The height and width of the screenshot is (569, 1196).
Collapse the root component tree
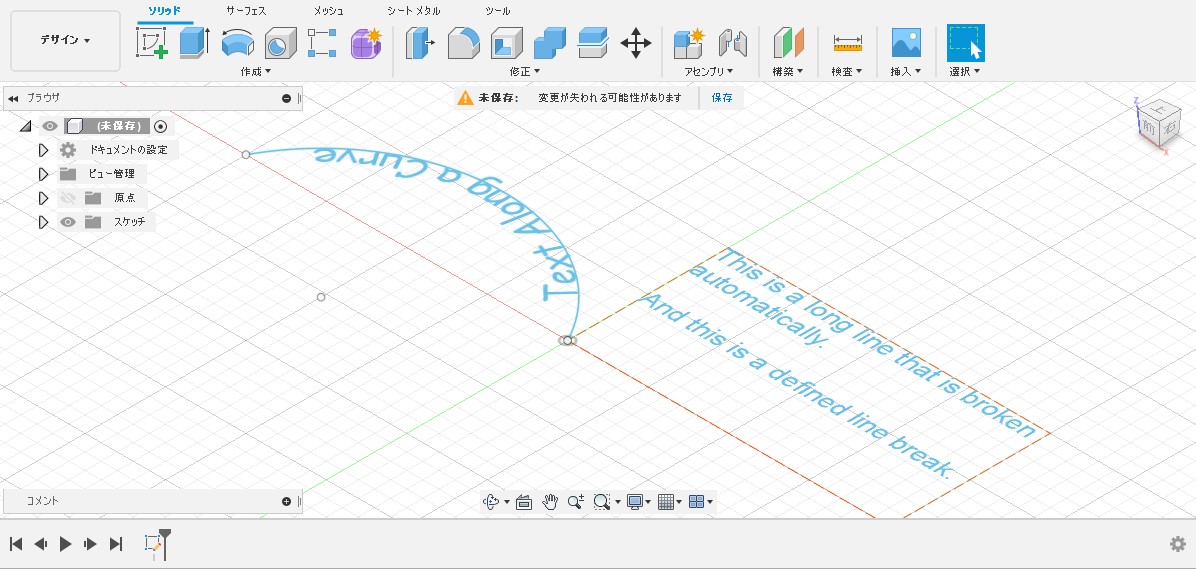pos(25,127)
